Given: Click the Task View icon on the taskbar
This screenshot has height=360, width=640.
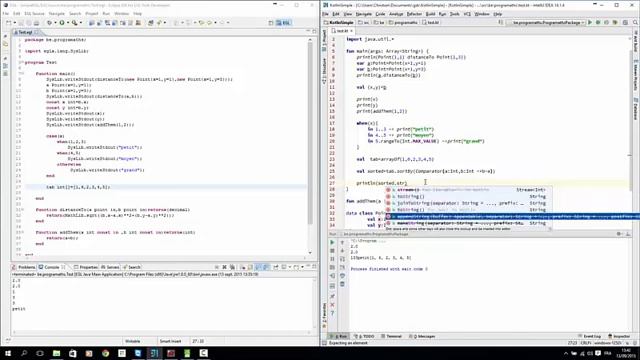Looking at the screenshot, I should pos(40,353).
